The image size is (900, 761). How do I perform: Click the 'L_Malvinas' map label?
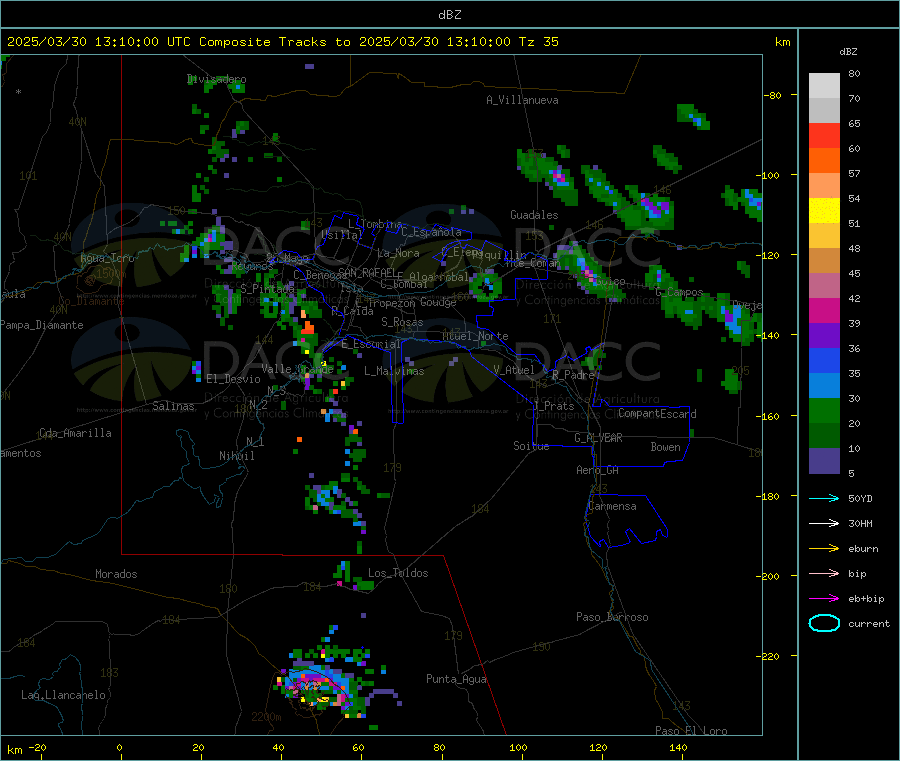pos(394,371)
